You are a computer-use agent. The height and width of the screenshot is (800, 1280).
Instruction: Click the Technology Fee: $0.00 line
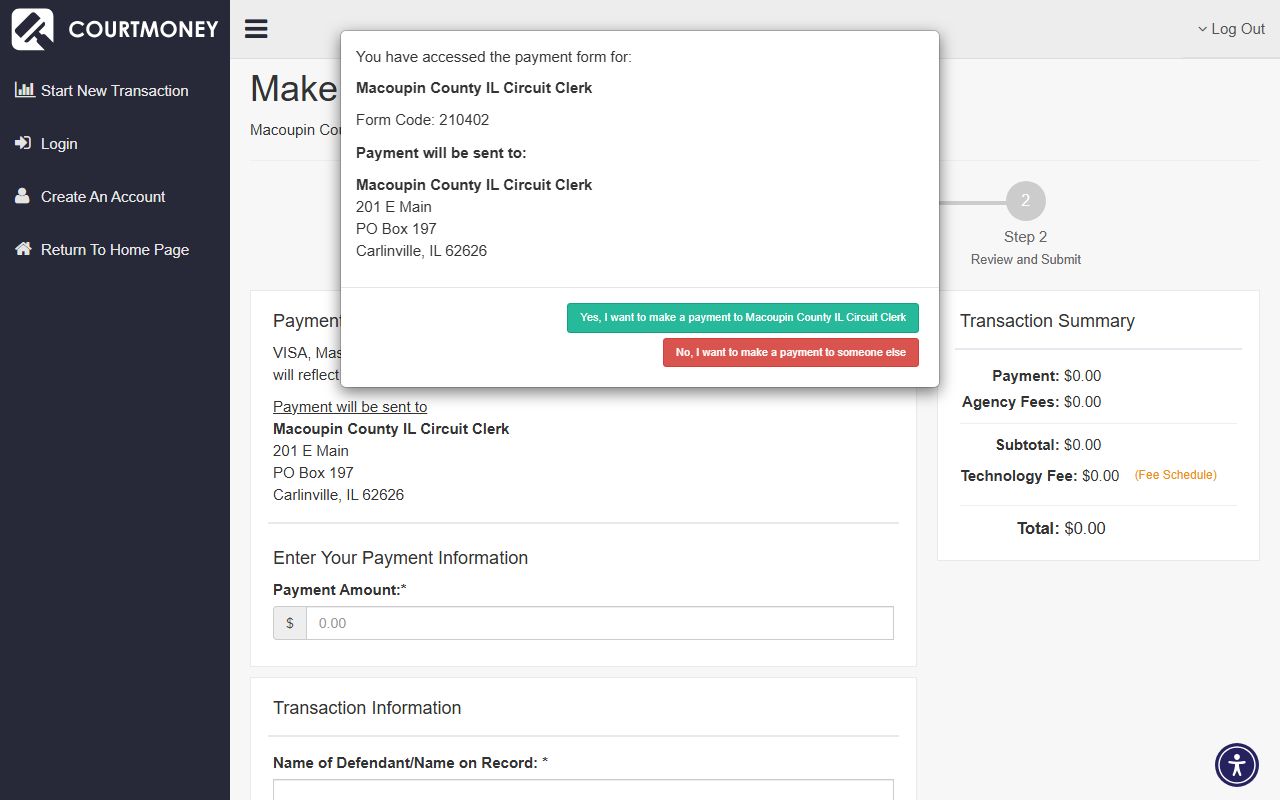(x=1040, y=476)
